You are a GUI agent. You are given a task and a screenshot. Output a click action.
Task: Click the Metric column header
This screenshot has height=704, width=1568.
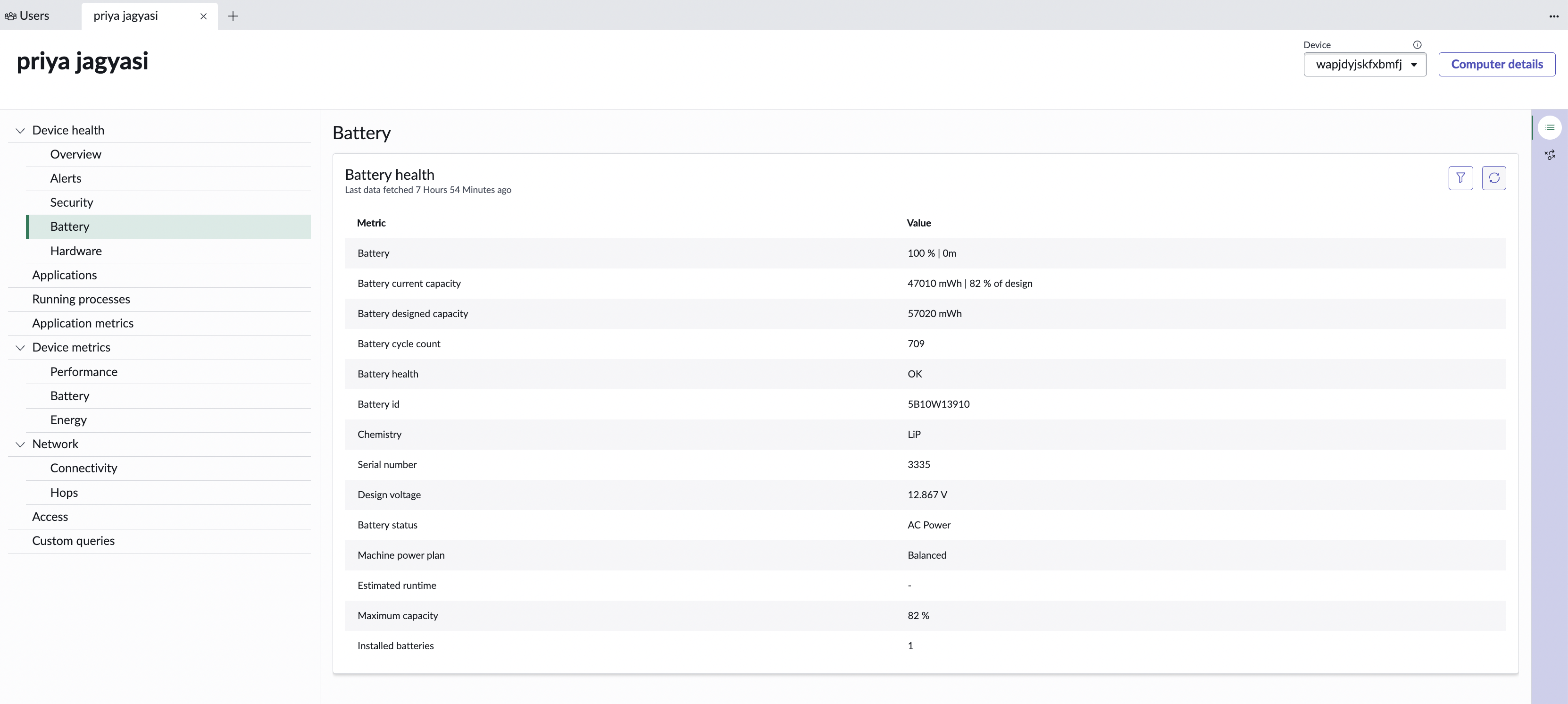[371, 223]
